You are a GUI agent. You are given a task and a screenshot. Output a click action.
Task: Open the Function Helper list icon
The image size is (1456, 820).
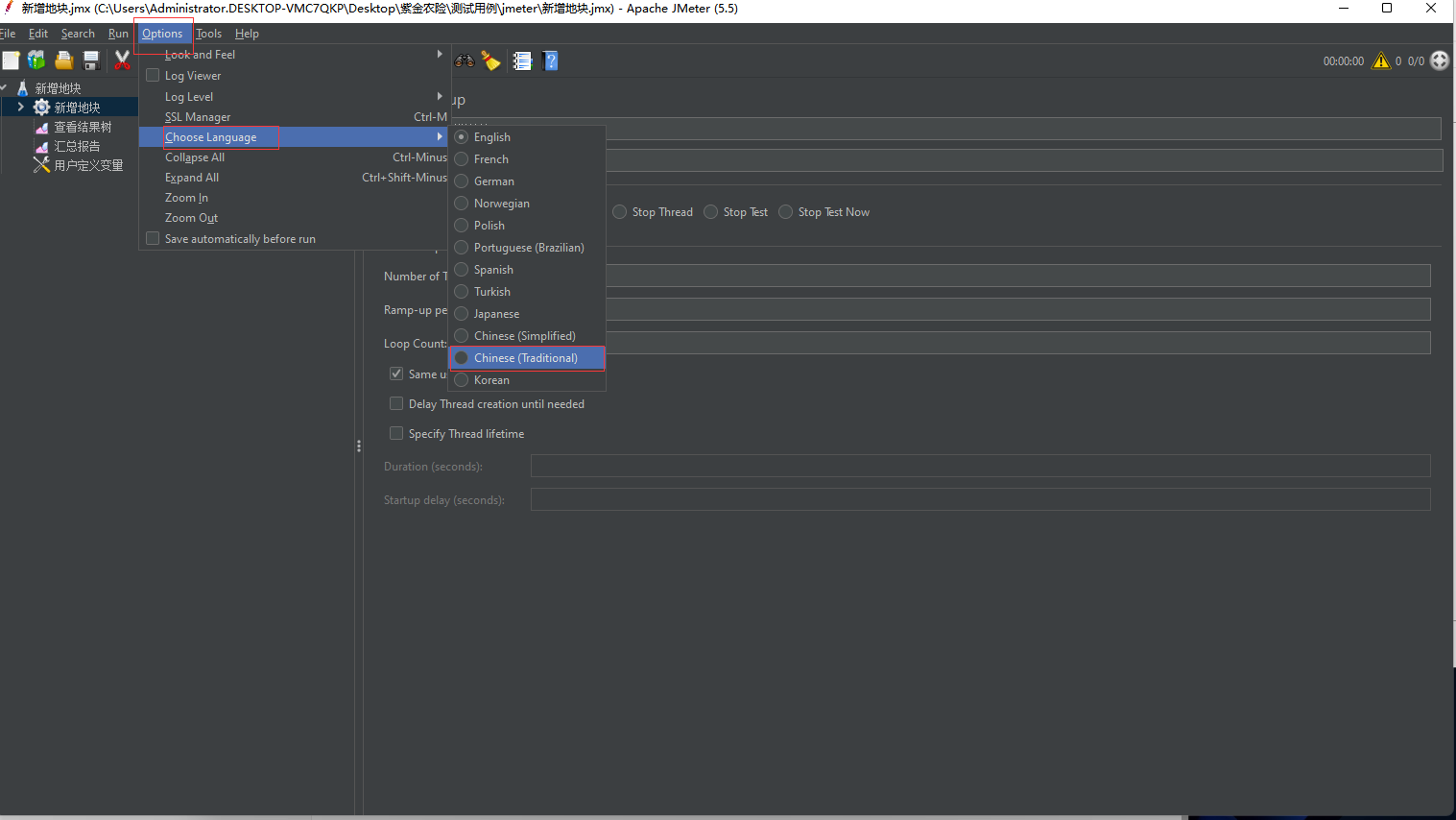tap(522, 60)
